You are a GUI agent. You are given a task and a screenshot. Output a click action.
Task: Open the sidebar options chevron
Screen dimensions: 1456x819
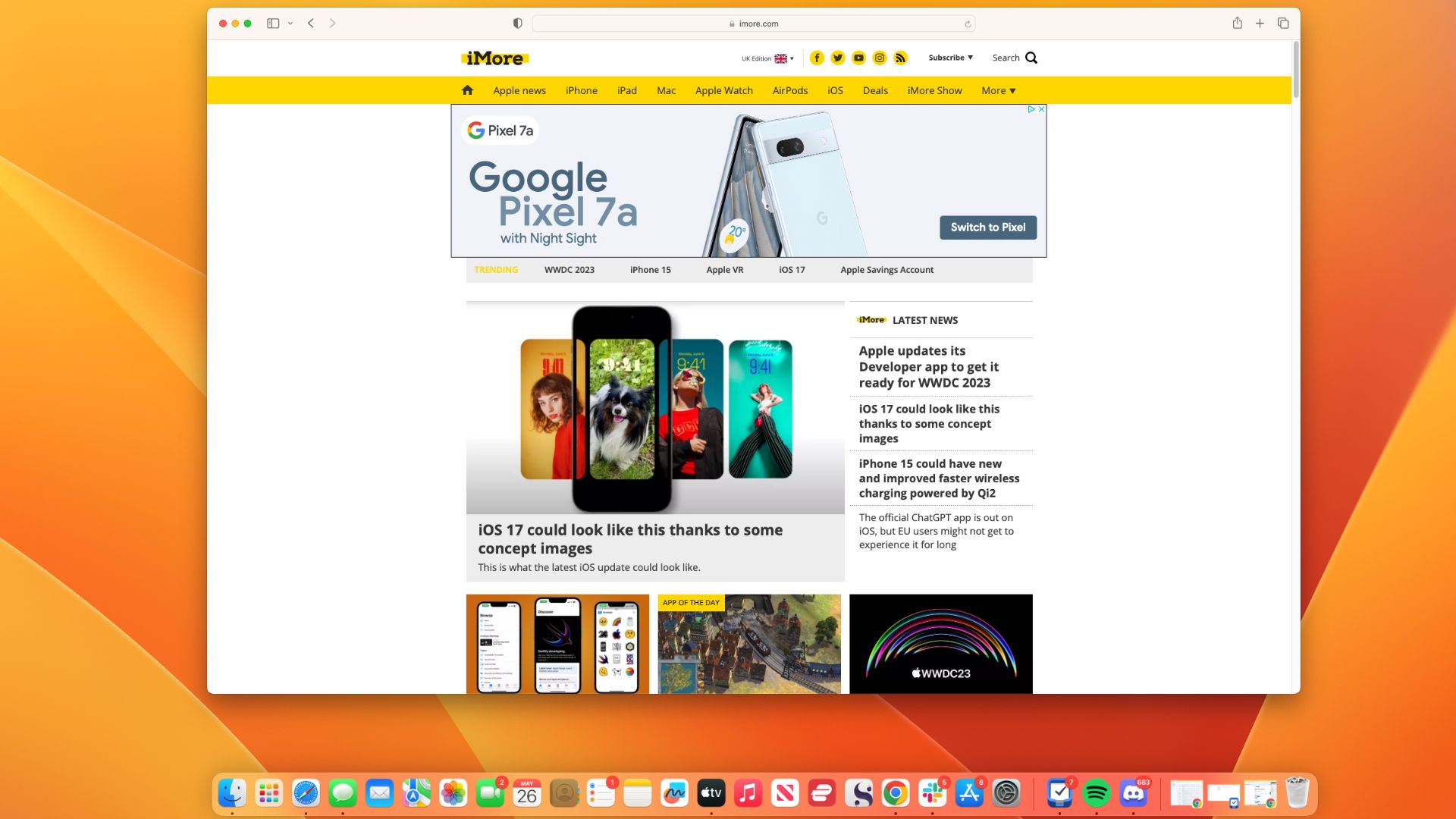coord(290,24)
